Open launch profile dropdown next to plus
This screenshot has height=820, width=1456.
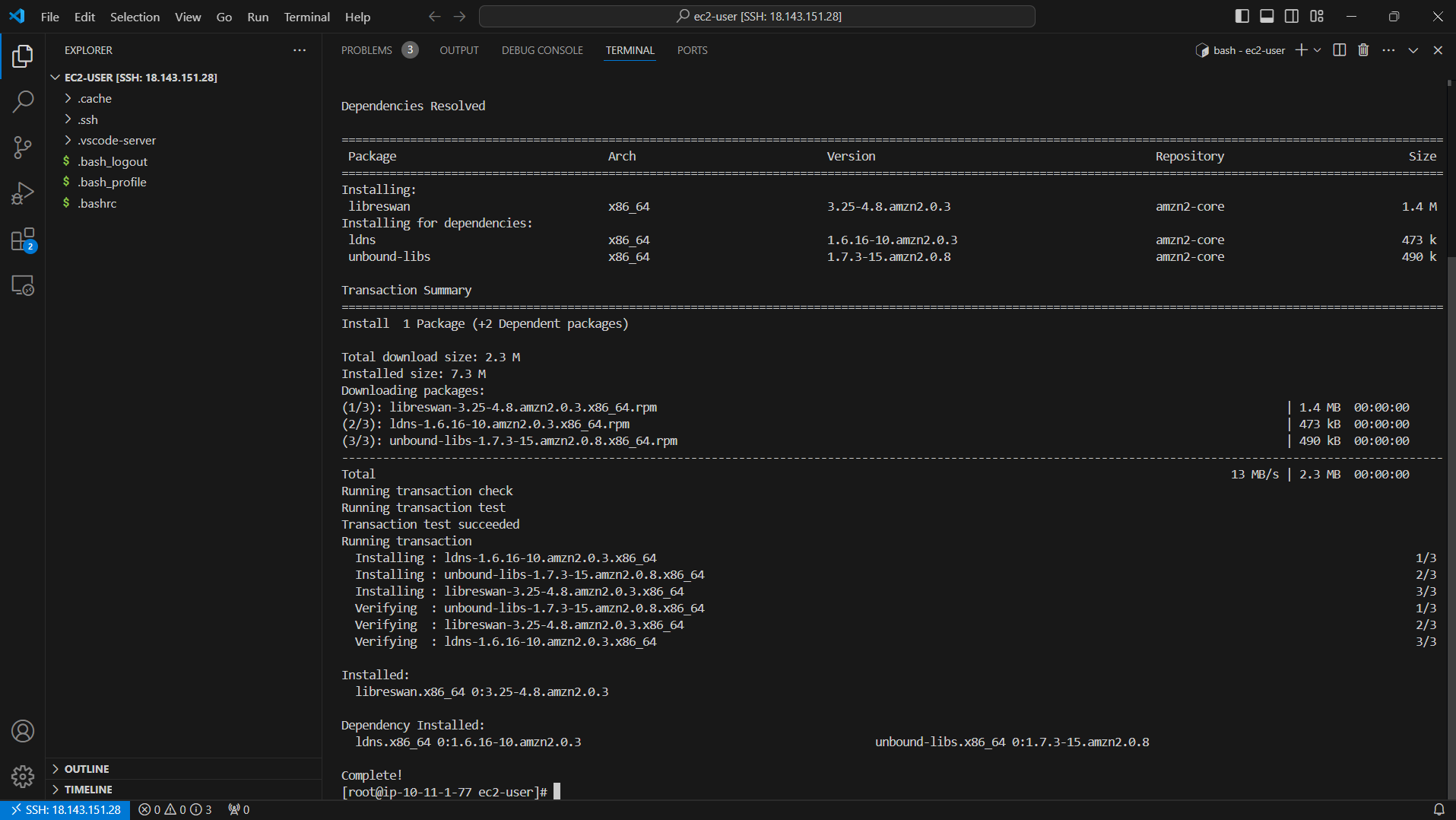click(x=1318, y=50)
